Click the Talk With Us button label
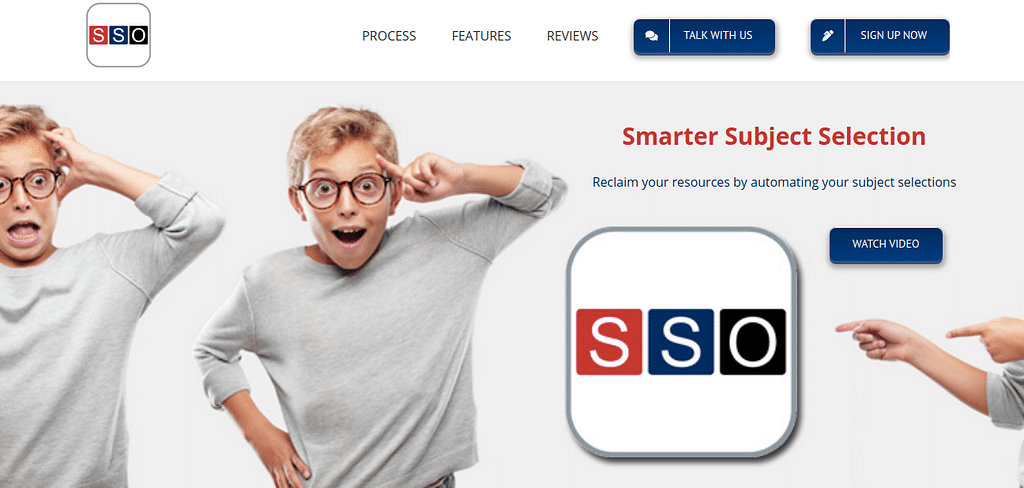Image resolution: width=1024 pixels, height=488 pixels. [x=718, y=35]
